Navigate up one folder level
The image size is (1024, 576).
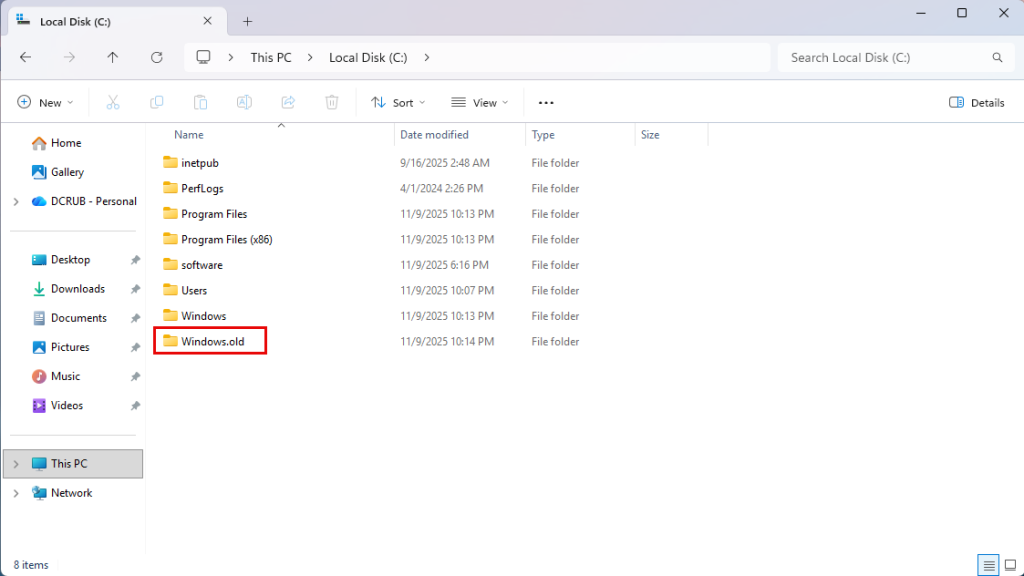click(x=112, y=57)
